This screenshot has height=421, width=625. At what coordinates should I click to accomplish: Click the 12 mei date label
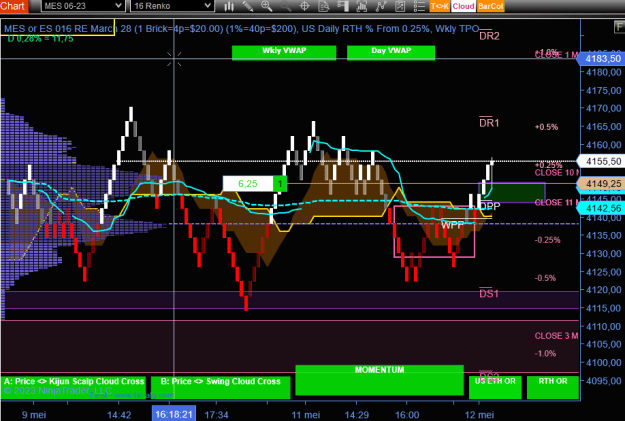(x=479, y=415)
